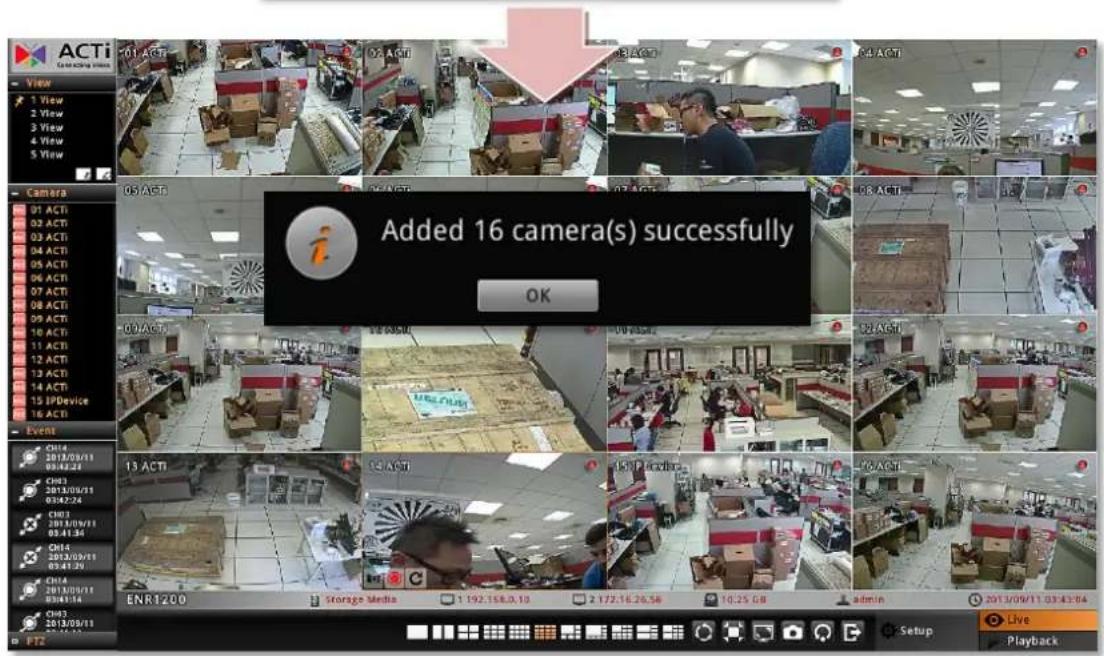Image resolution: width=1104 pixels, height=656 pixels.
Task: Click the Storage Media status icon
Action: (315, 600)
